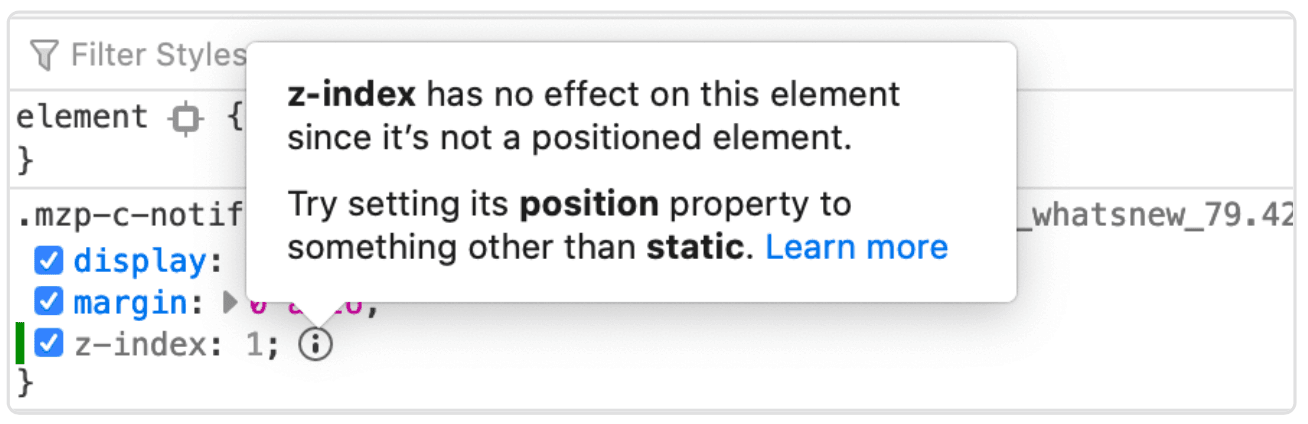Edit the z-index value 1
1308x424 pixels.
point(256,345)
